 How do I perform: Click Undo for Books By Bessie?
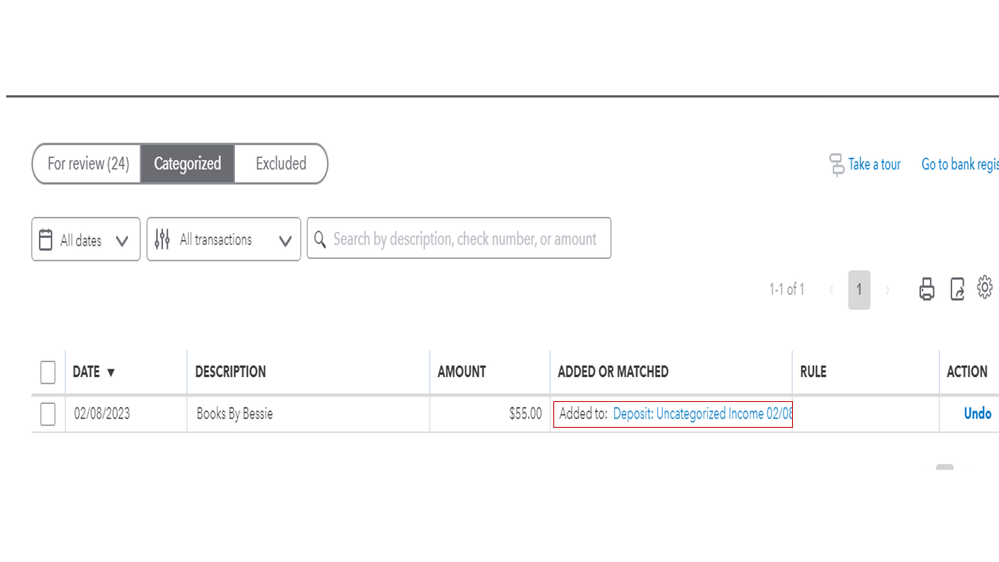pyautogui.click(x=977, y=414)
